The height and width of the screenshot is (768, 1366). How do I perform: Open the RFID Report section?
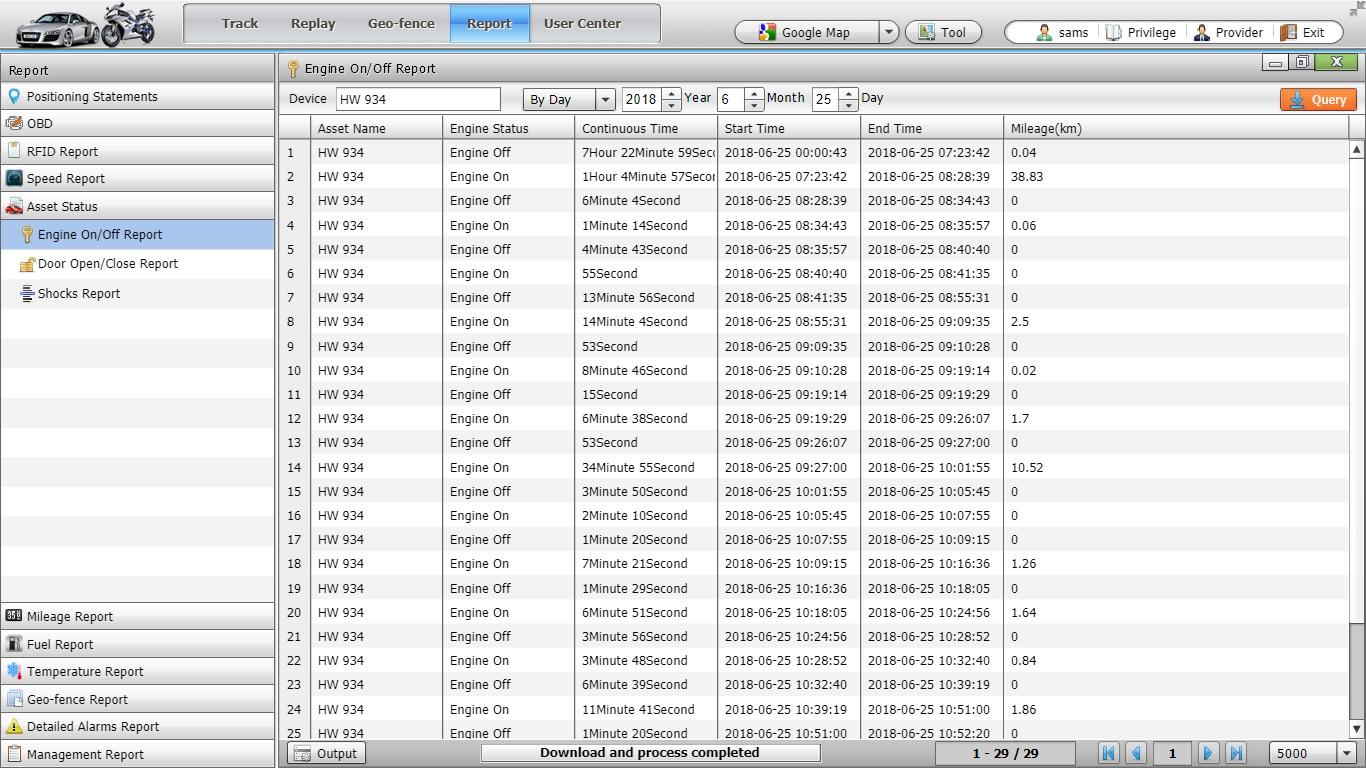(x=138, y=152)
